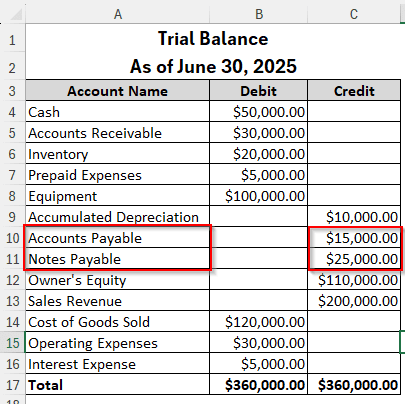Screen dimensions: 405x404
Task: Click the empty debit cell beside Sales Revenue
Action: (258, 301)
